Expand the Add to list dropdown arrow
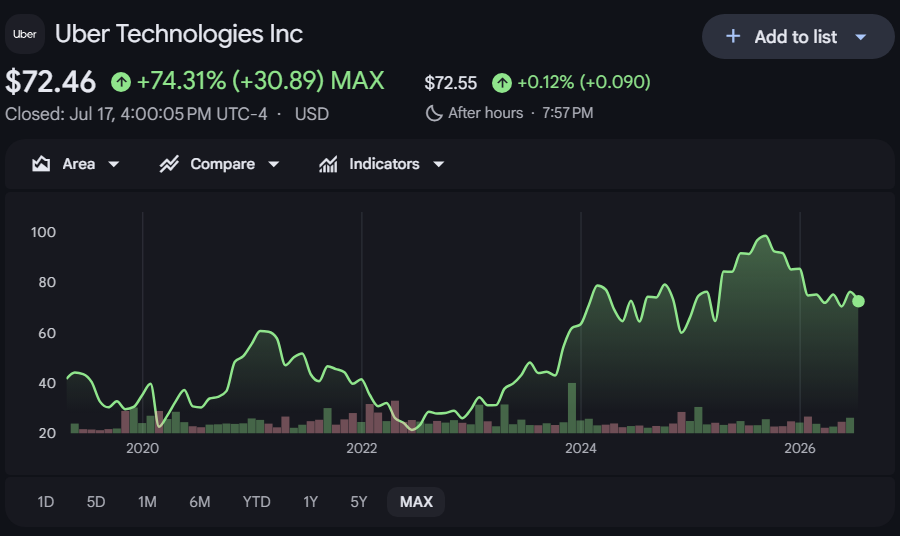 click(x=860, y=37)
